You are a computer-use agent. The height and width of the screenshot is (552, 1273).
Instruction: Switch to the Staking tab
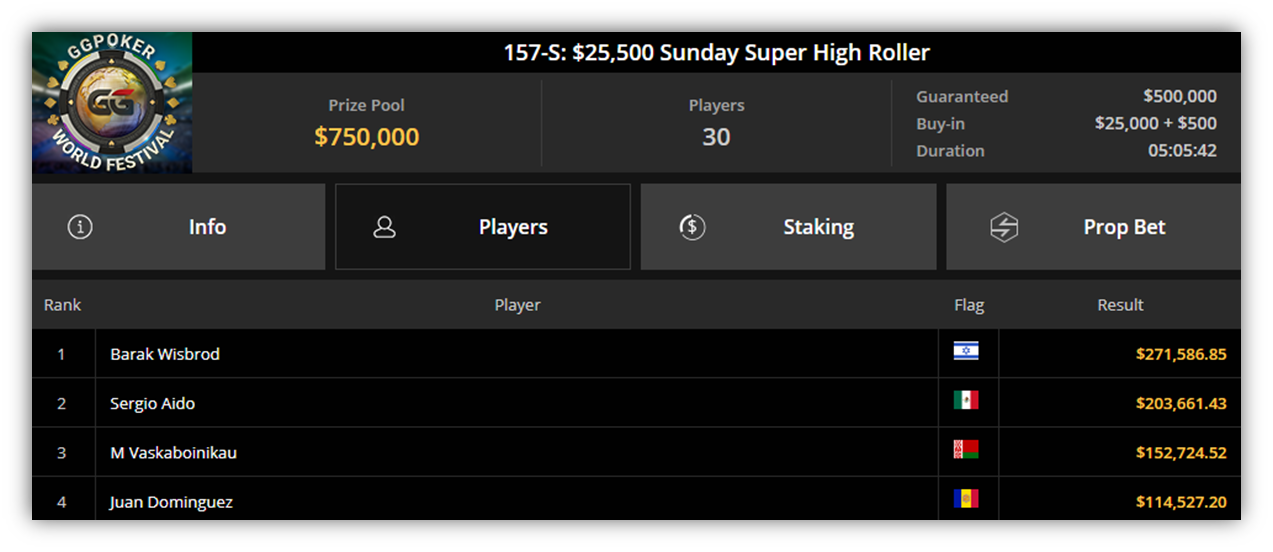(x=789, y=227)
